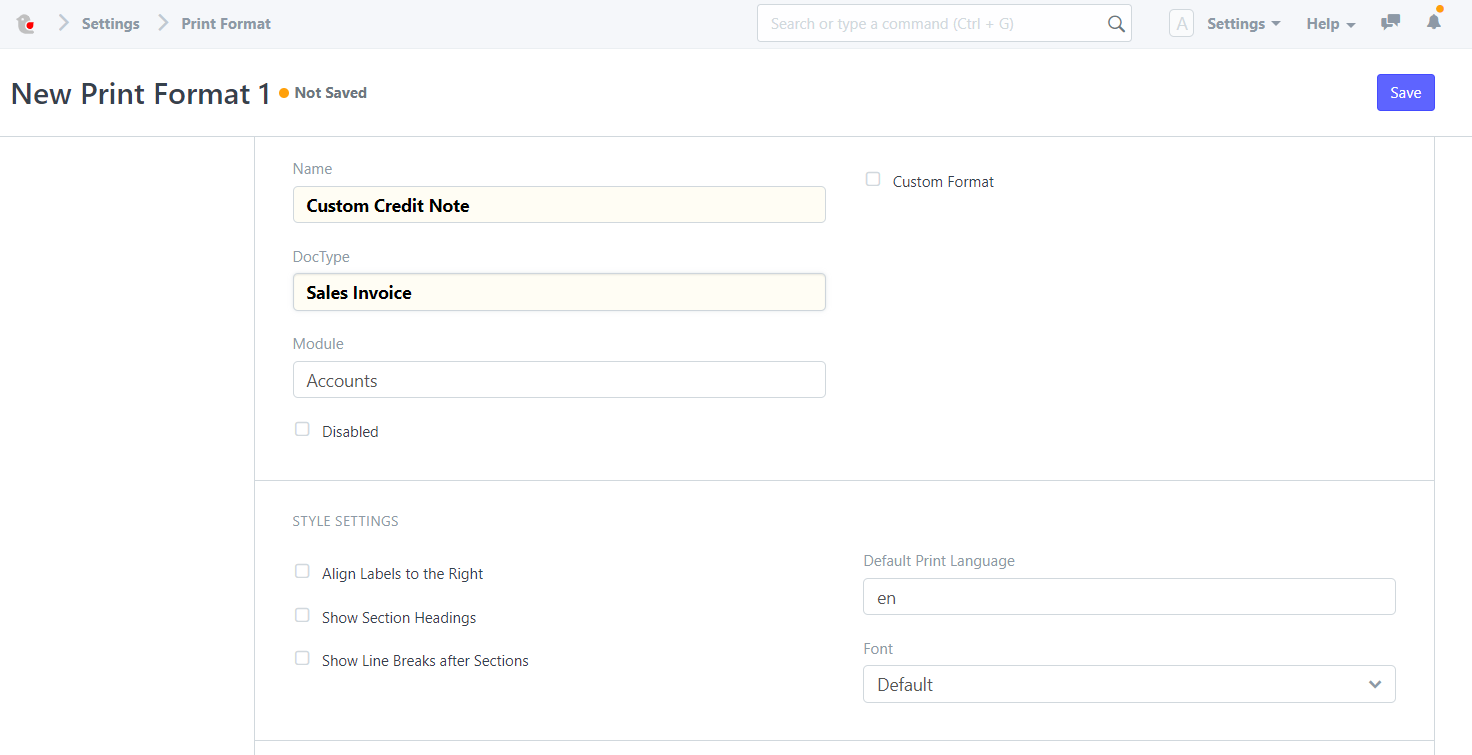Image resolution: width=1472 pixels, height=755 pixels.
Task: Click the Default Print Language label
Action: click(939, 561)
